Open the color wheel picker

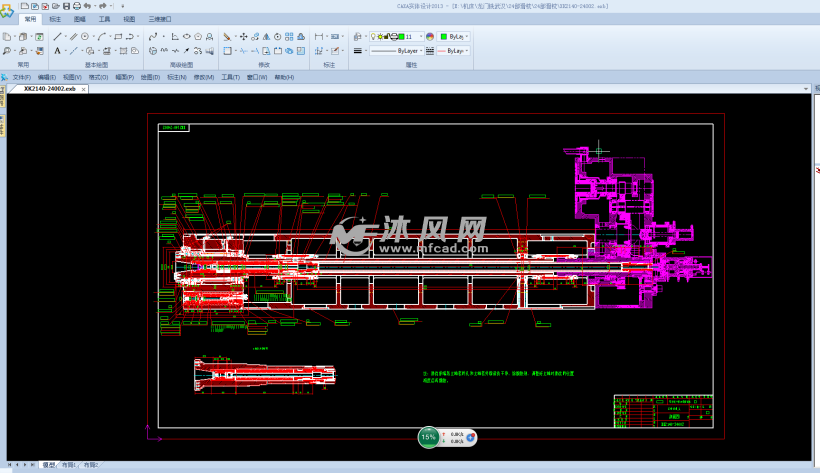430,36
